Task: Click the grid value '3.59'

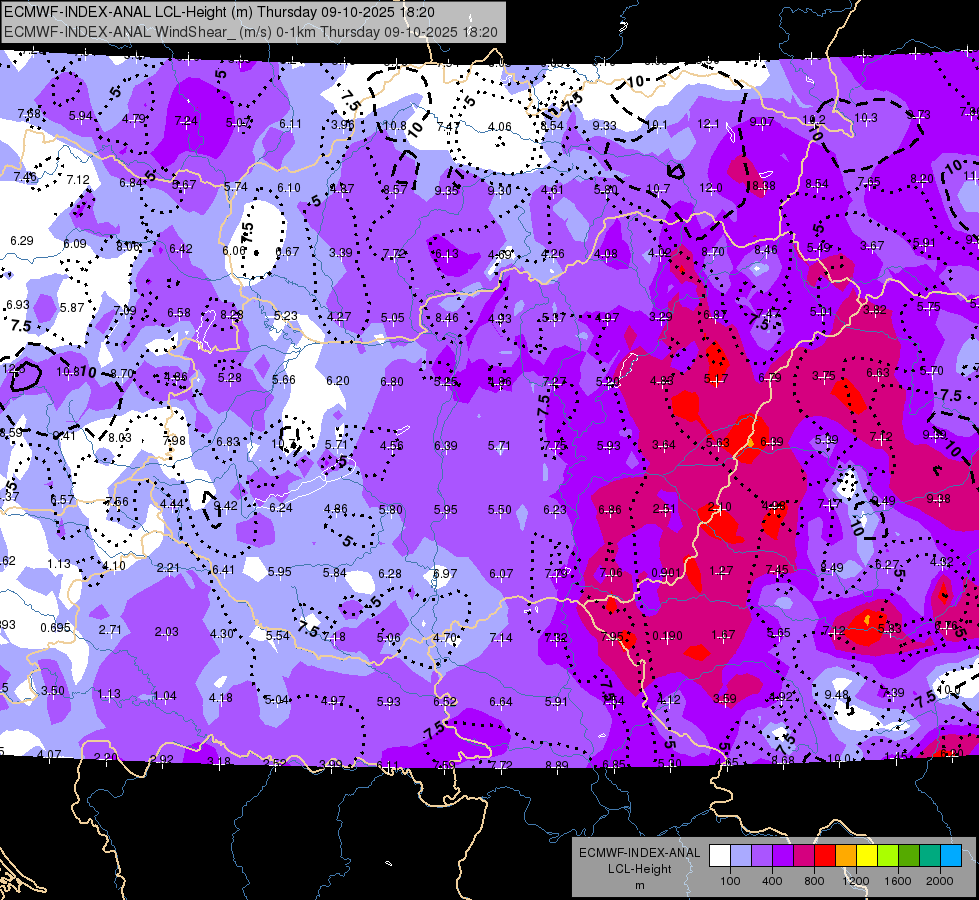Action: [724, 698]
